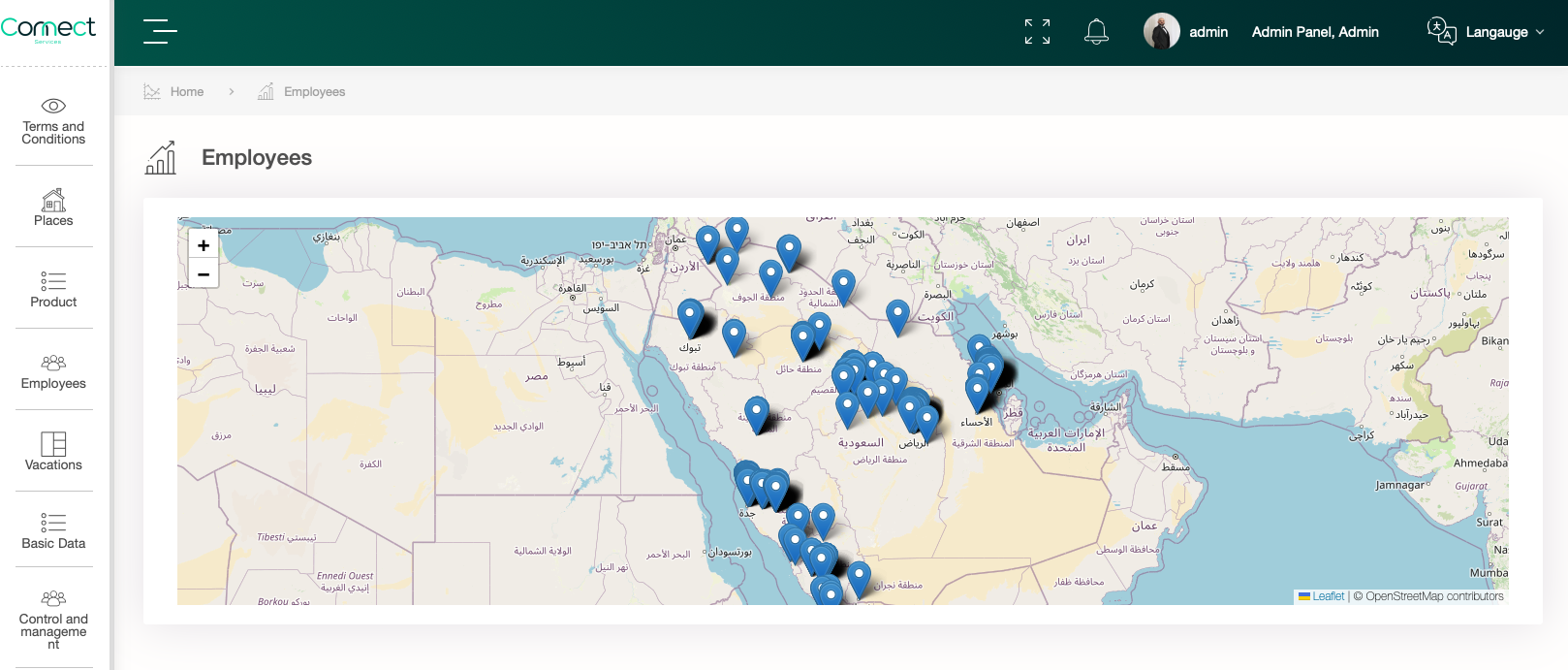Click Admin Panel, Admin label

coord(1315,32)
